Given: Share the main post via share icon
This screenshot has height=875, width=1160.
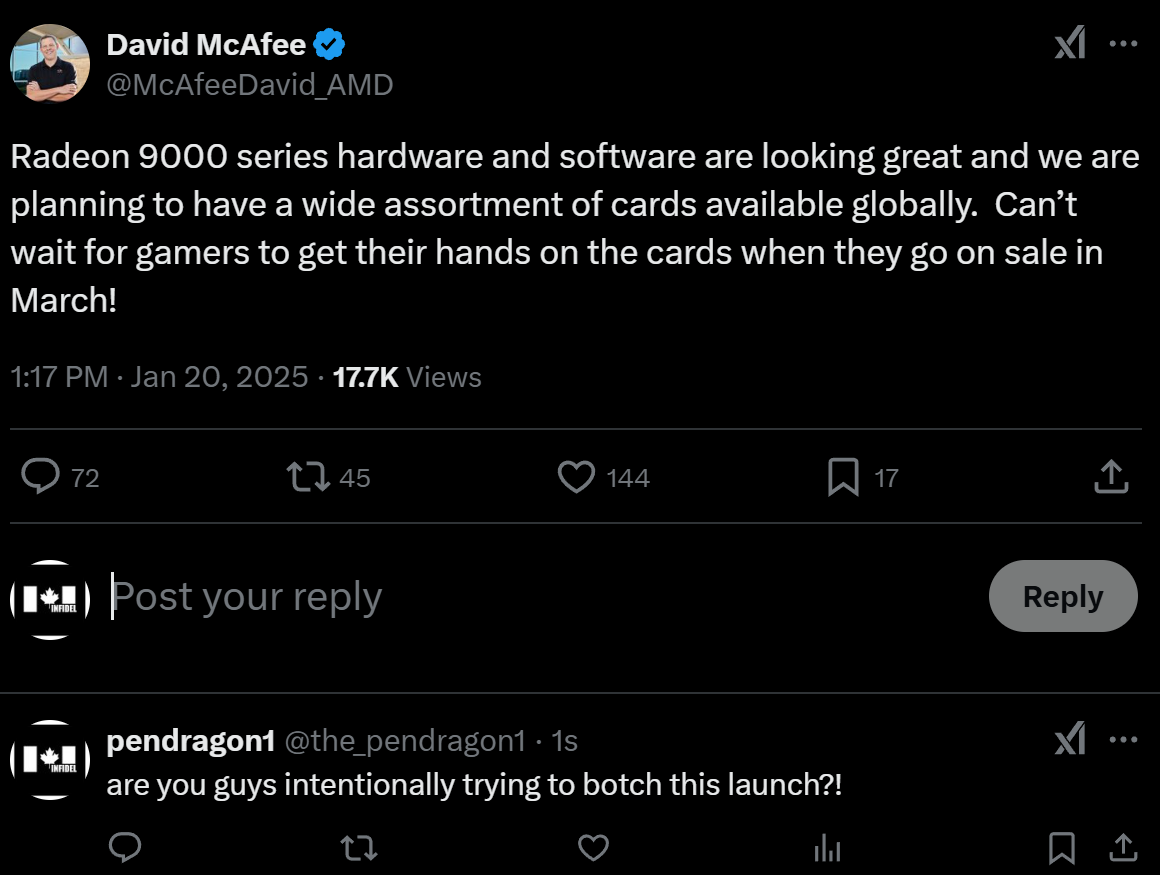Looking at the screenshot, I should (1111, 477).
